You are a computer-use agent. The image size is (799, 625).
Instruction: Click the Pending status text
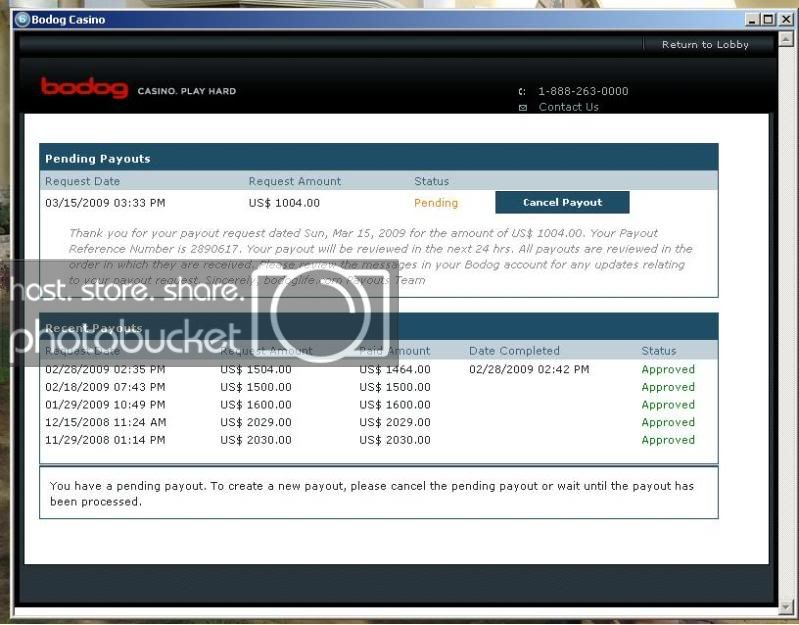(x=436, y=203)
